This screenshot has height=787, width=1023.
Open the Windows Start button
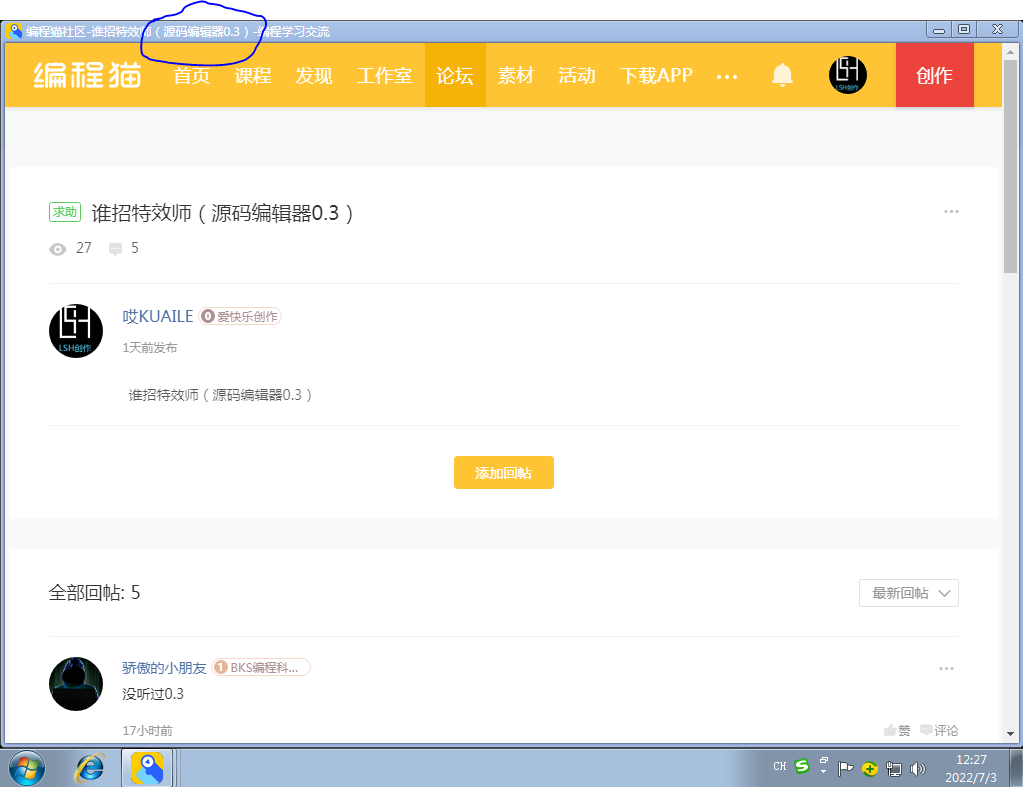(x=27, y=767)
